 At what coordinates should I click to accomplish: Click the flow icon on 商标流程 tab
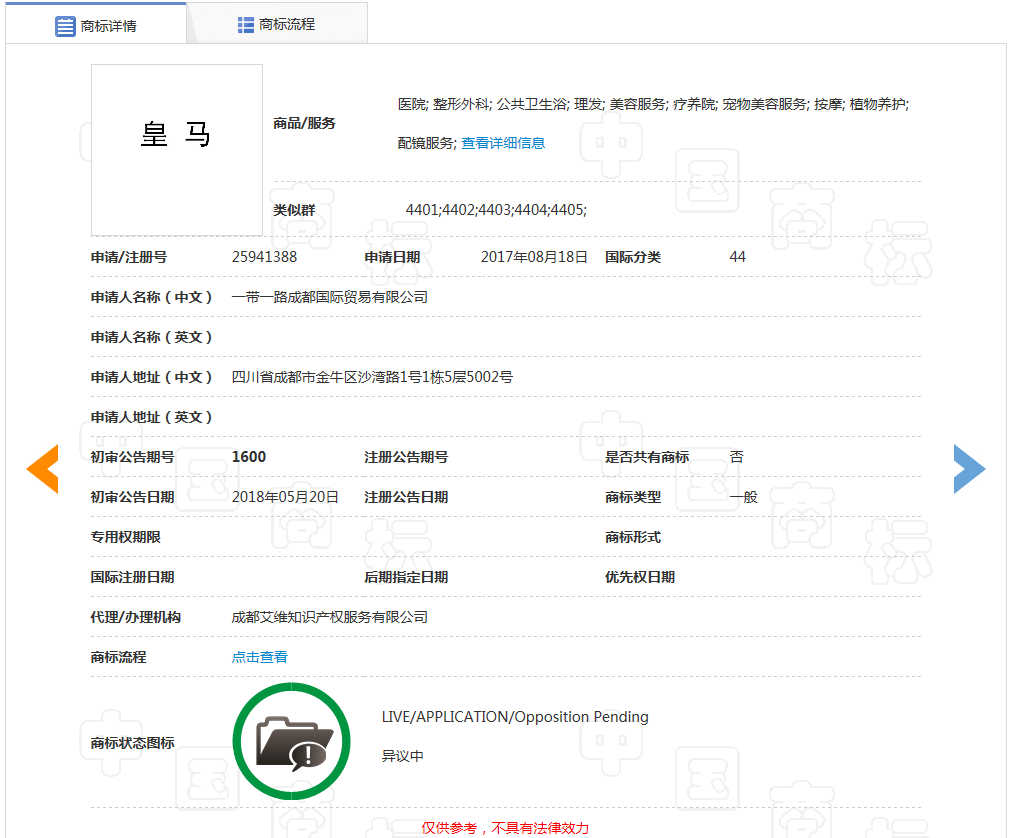[246, 25]
